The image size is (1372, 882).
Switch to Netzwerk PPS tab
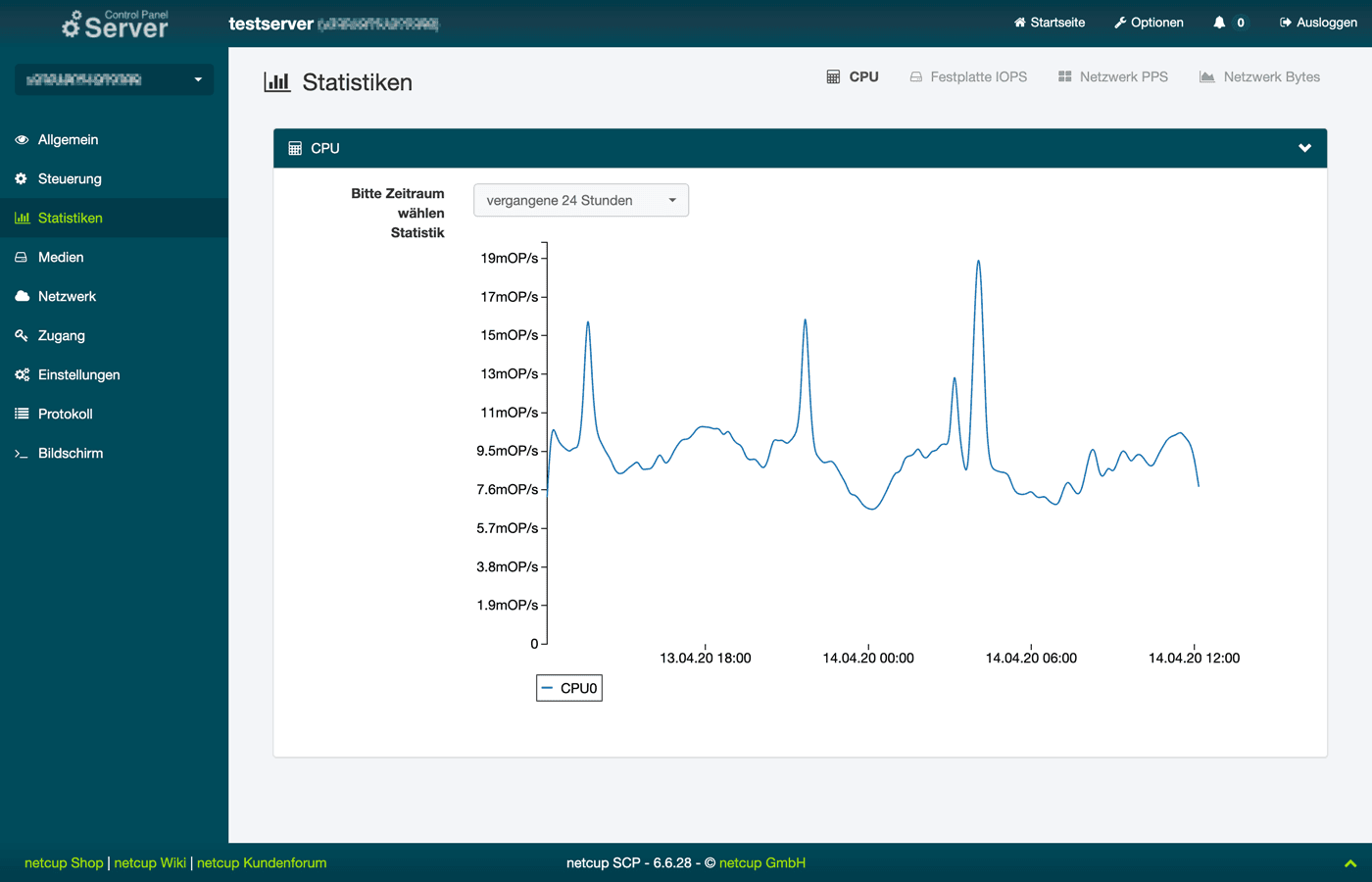[1113, 77]
